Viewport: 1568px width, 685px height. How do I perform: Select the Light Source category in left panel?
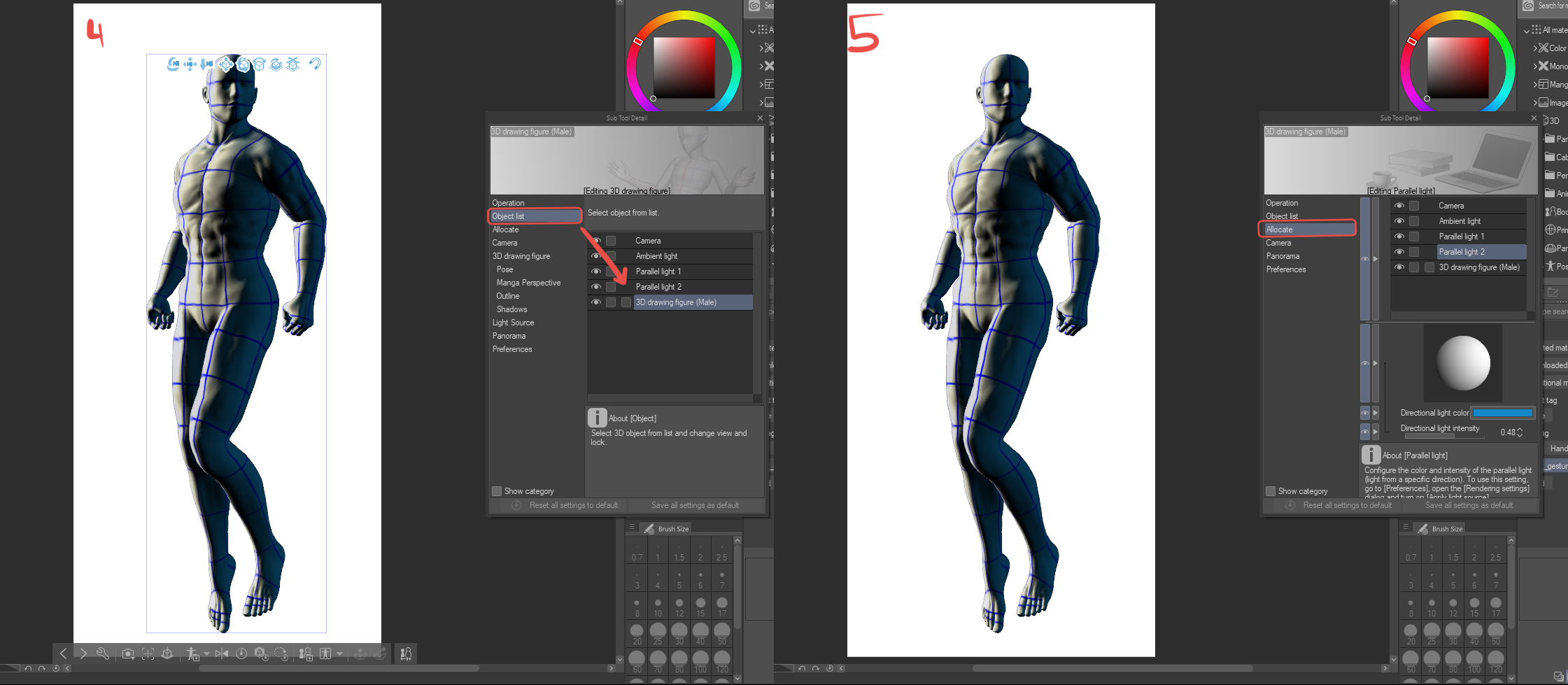coord(513,323)
